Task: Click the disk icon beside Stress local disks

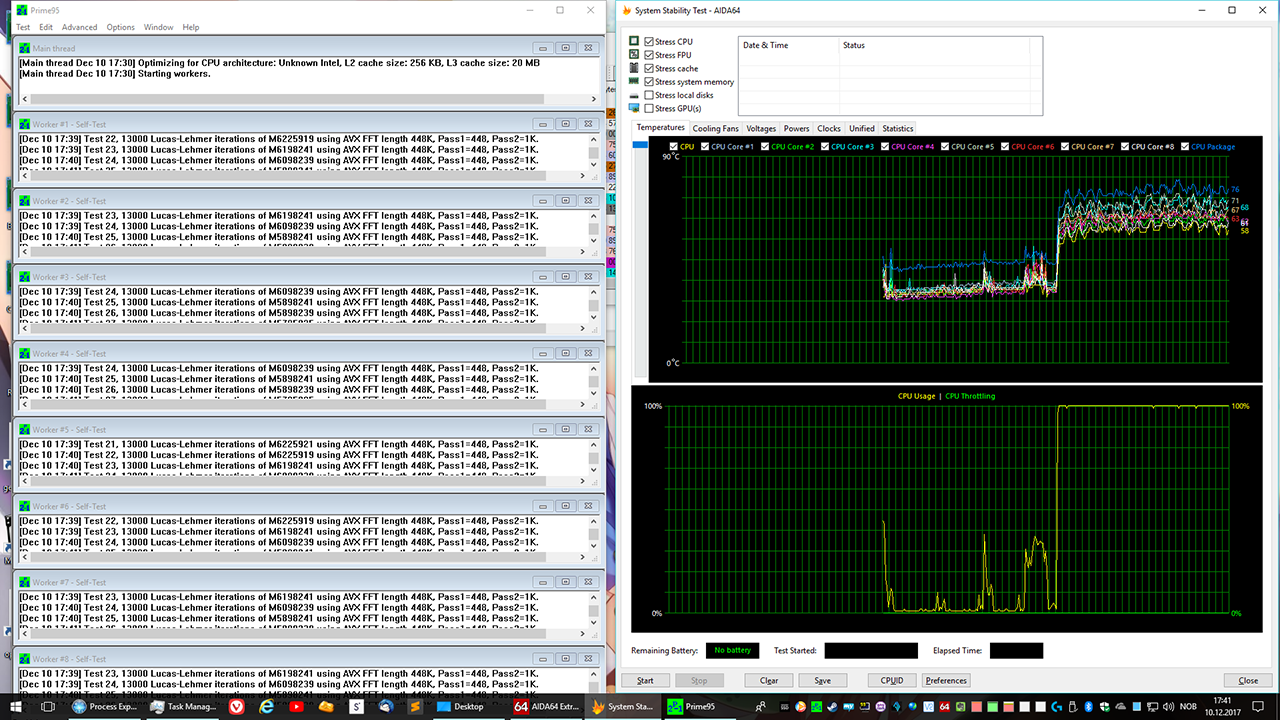Action: point(634,95)
